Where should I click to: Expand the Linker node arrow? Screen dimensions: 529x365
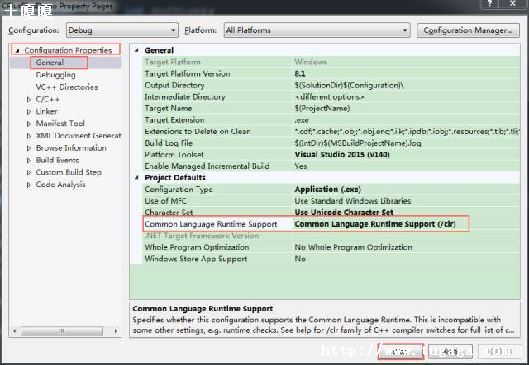pos(29,111)
